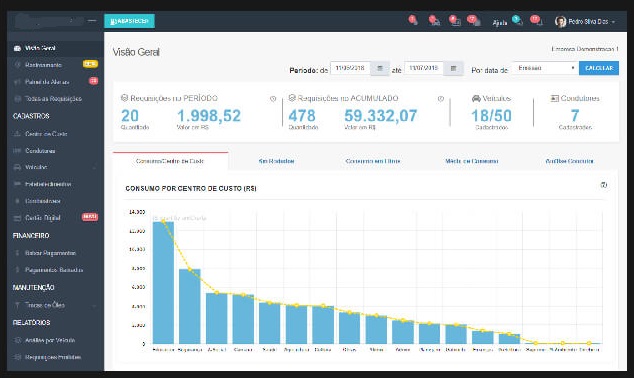The image size is (634, 378).
Task: Click the icon before Requisições no ACUMULADO heading
Action: (x=292, y=98)
